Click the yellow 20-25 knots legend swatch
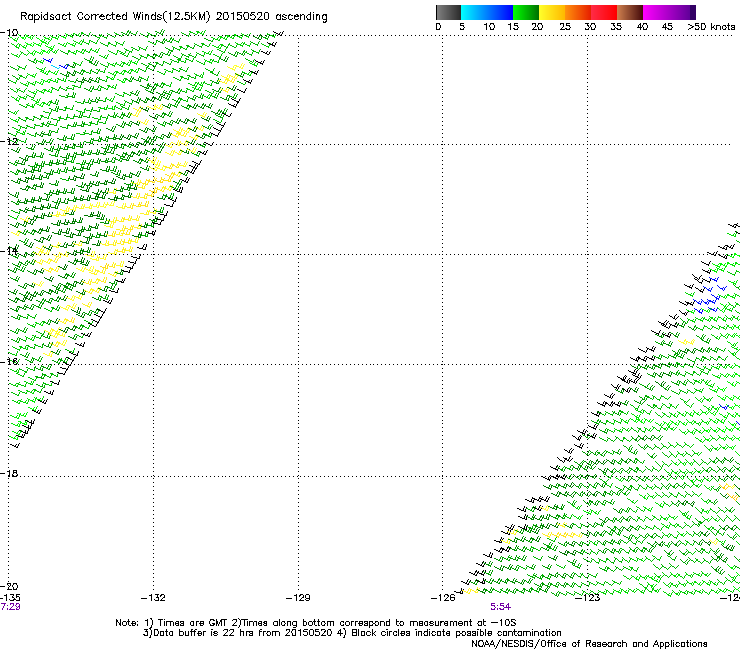This screenshot has height=650, width=740. [552, 12]
